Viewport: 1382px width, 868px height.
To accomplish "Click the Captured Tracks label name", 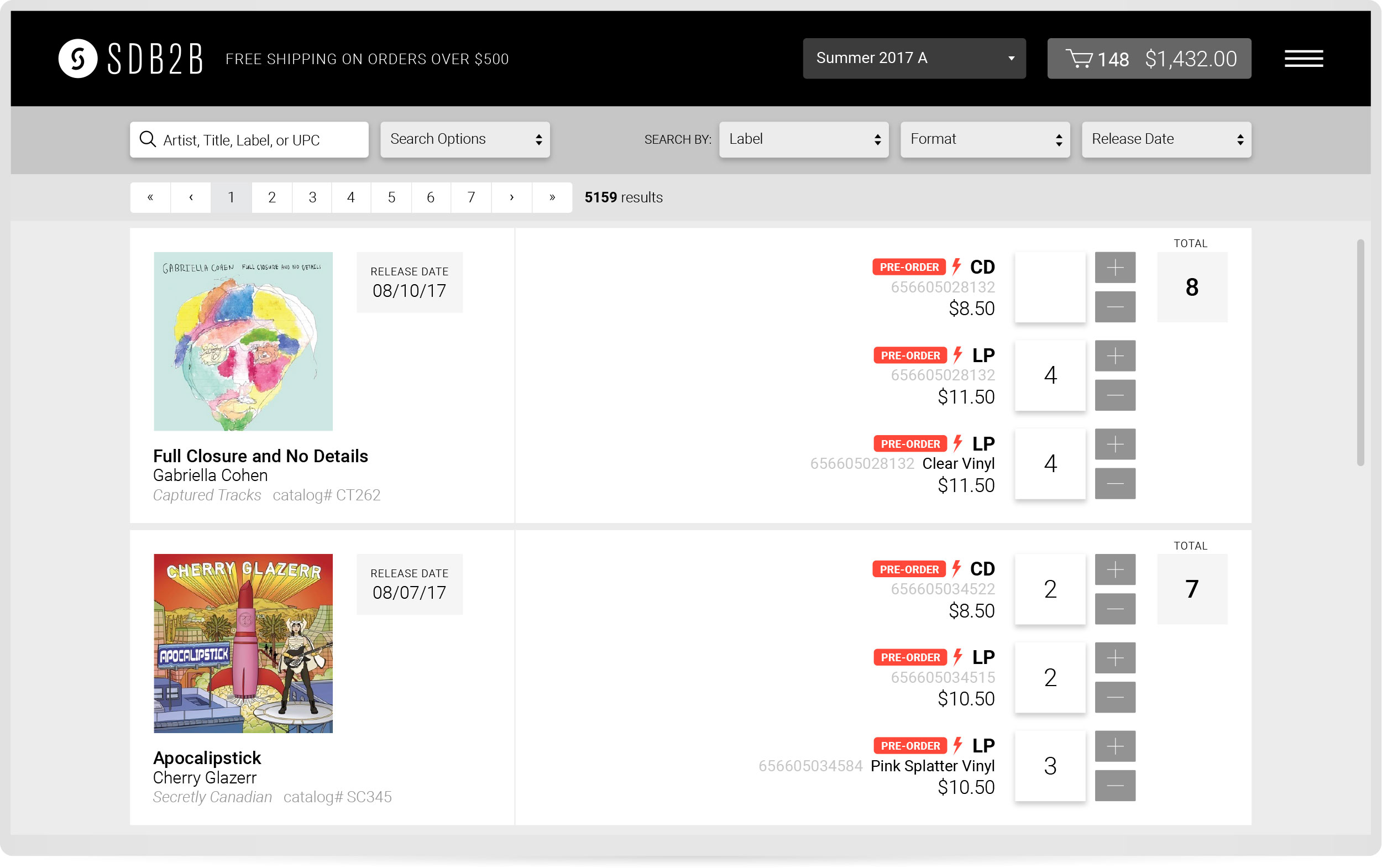I will 207,495.
